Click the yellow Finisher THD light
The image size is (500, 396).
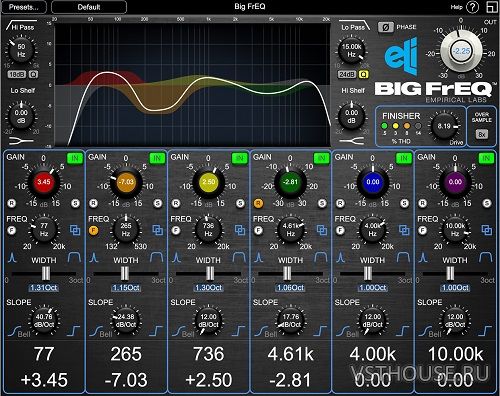pos(396,126)
